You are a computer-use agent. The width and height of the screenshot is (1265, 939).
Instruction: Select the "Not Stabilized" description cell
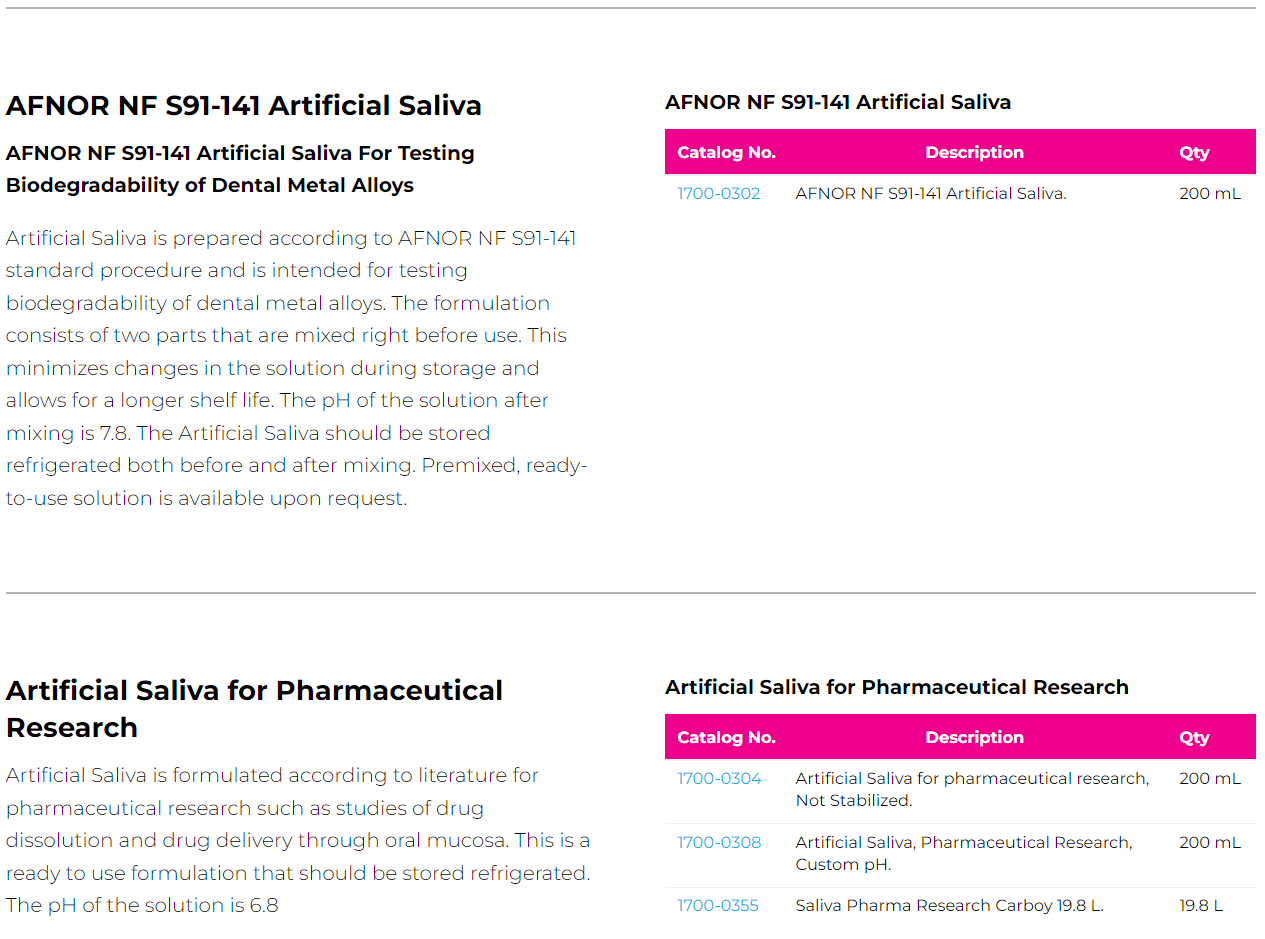(972, 789)
